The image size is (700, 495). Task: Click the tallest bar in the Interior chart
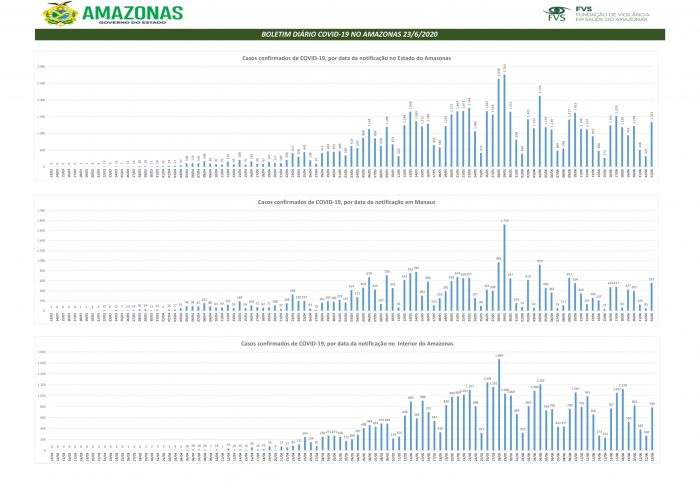499,404
